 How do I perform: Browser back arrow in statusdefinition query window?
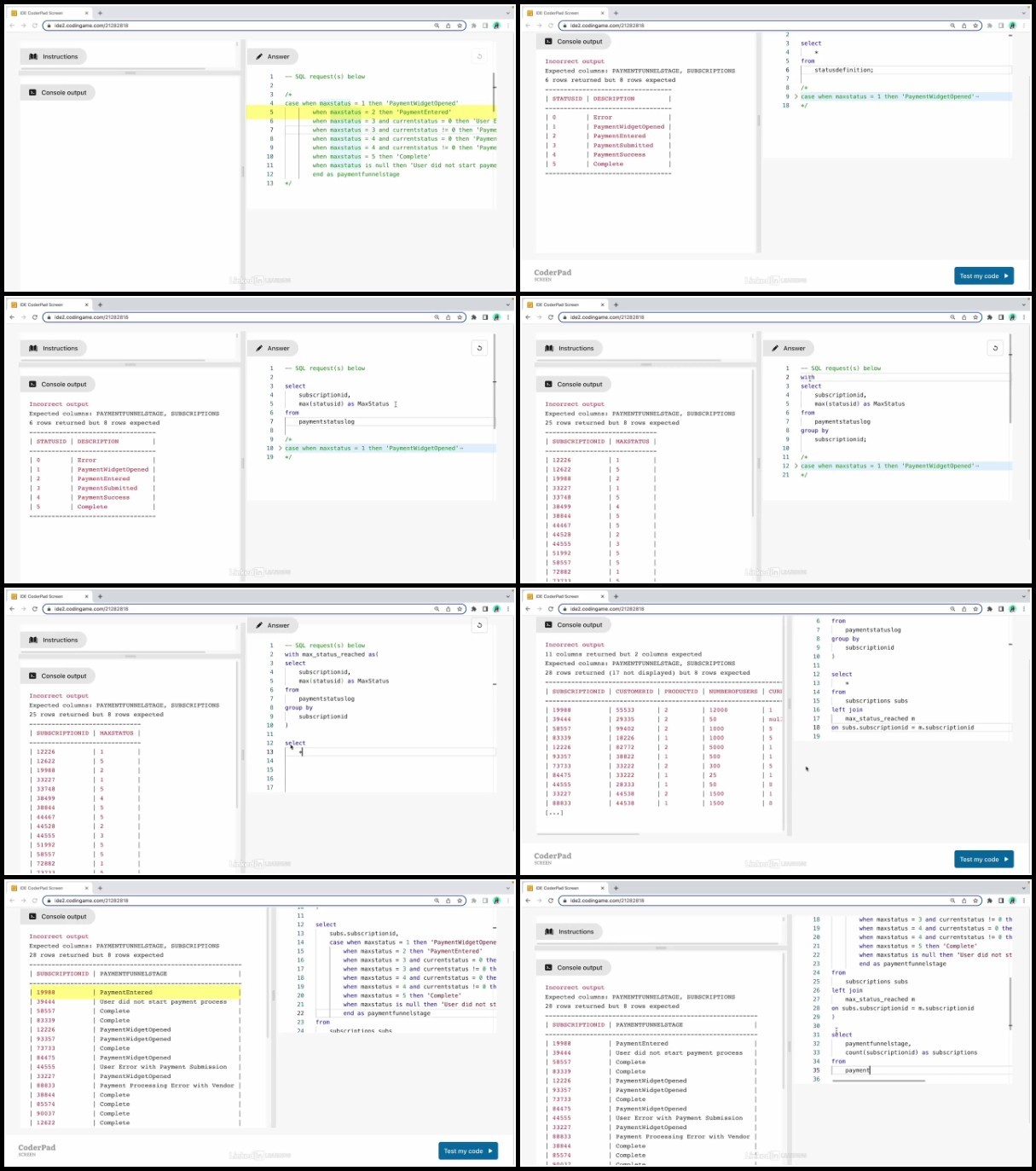[528, 26]
